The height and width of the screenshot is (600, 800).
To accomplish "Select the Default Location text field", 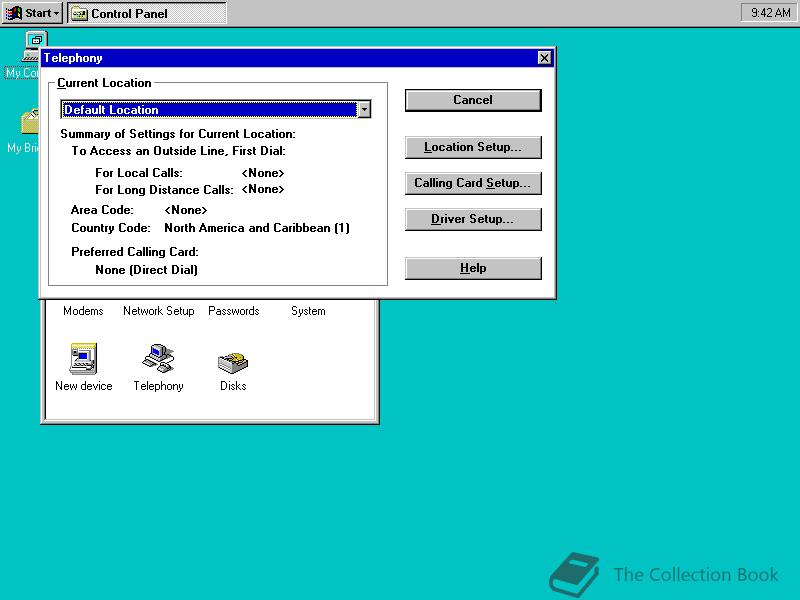I will (200, 109).
